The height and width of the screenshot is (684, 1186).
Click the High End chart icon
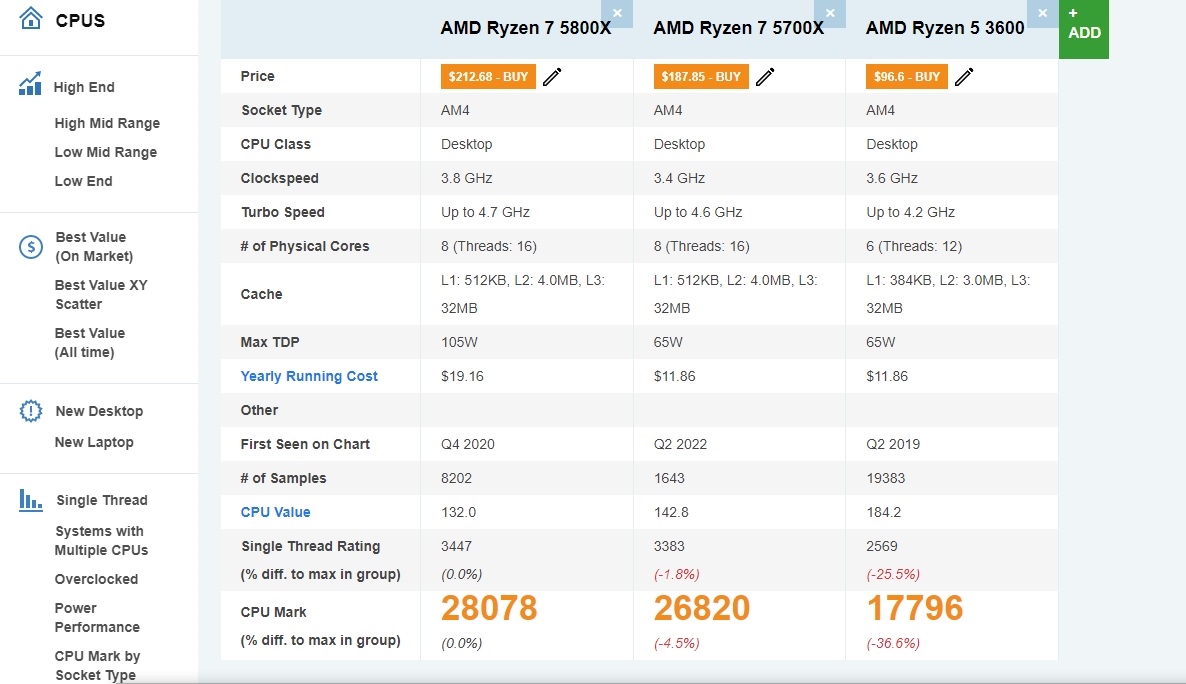pyautogui.click(x=30, y=84)
